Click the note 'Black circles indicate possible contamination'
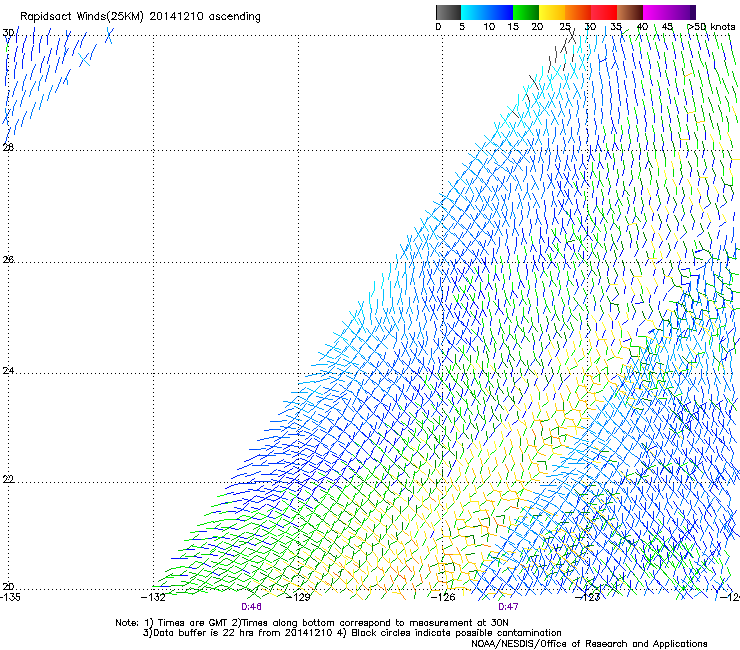The image size is (740, 650). pyautogui.click(x=456, y=633)
